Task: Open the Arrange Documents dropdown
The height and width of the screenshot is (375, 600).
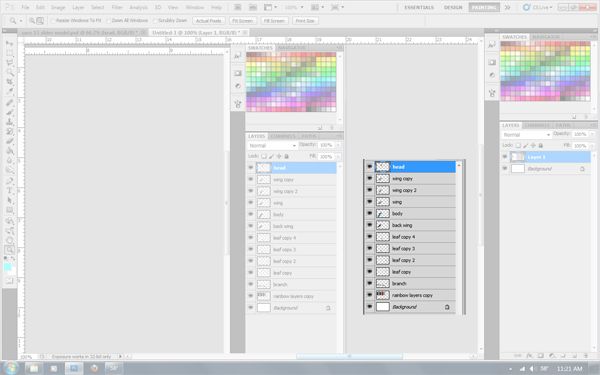Action: [x=317, y=7]
